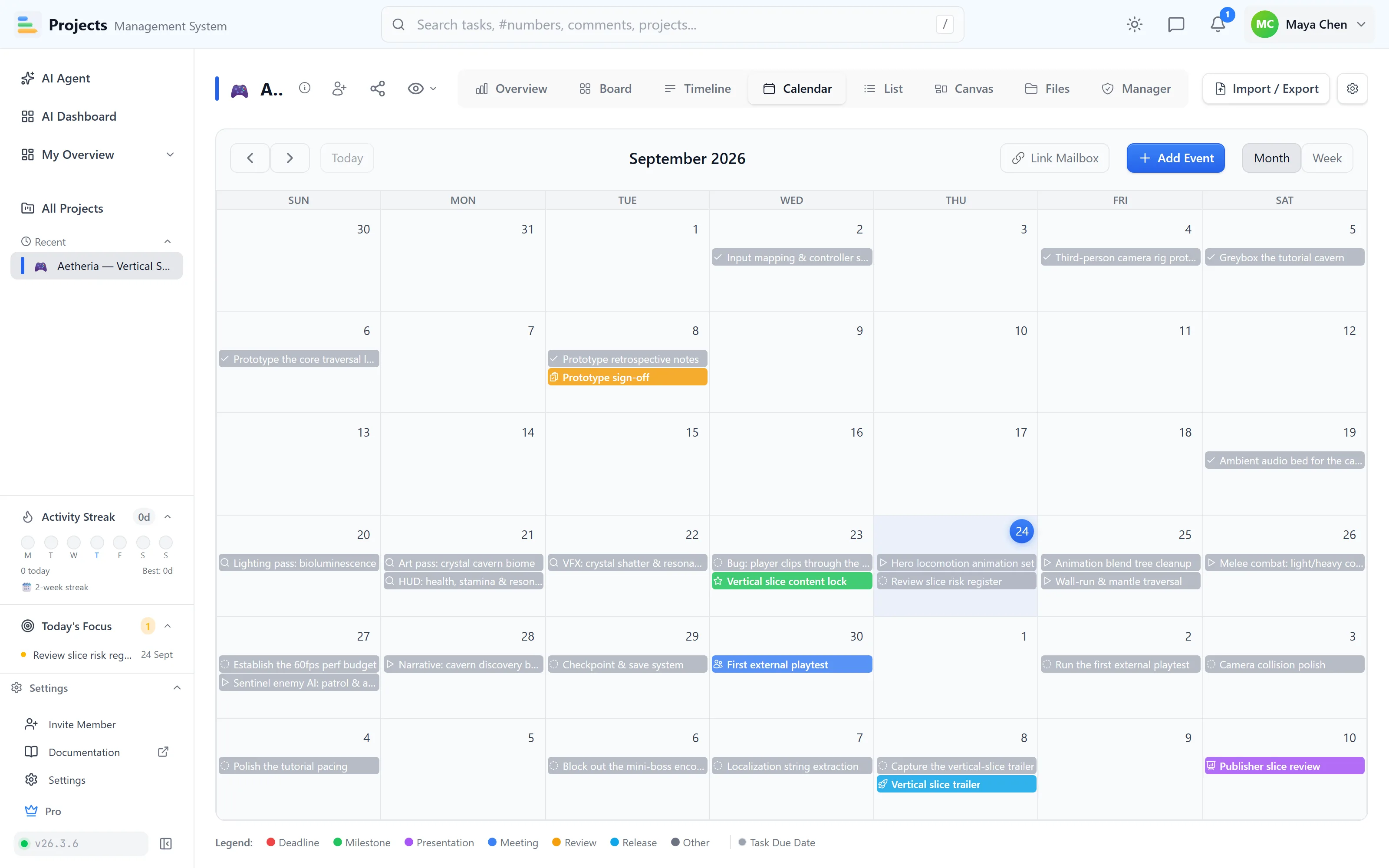1389x868 pixels.
Task: Open the Files tab
Action: tap(1047, 89)
